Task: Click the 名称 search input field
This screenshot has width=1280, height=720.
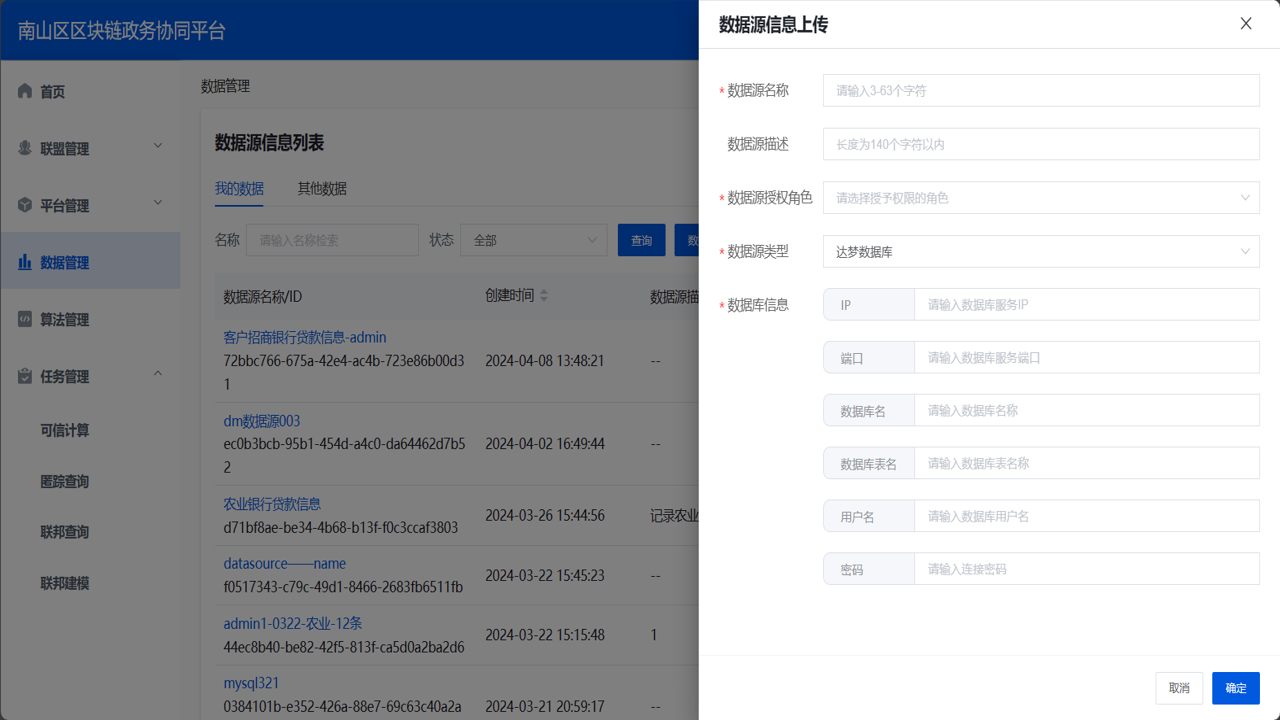Action: [x=333, y=240]
